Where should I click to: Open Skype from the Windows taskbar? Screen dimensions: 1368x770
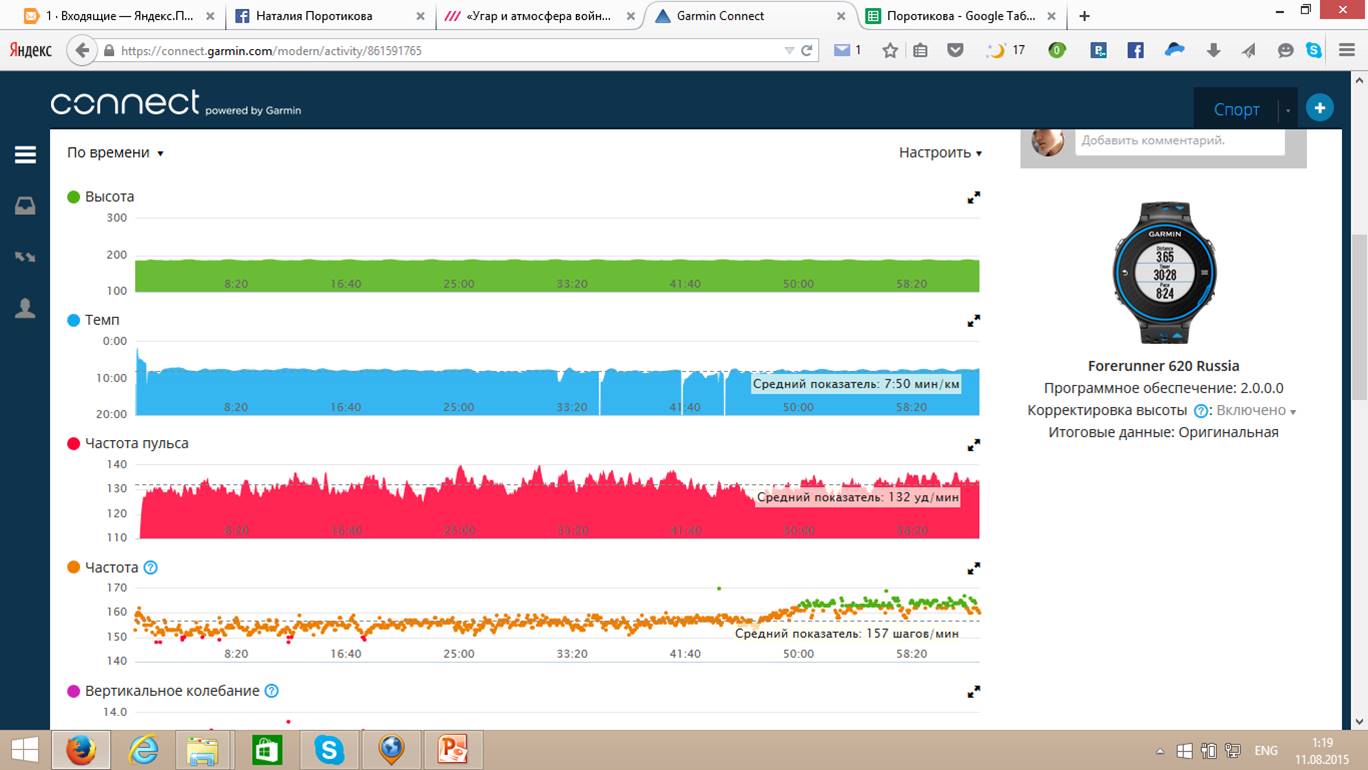pos(329,749)
